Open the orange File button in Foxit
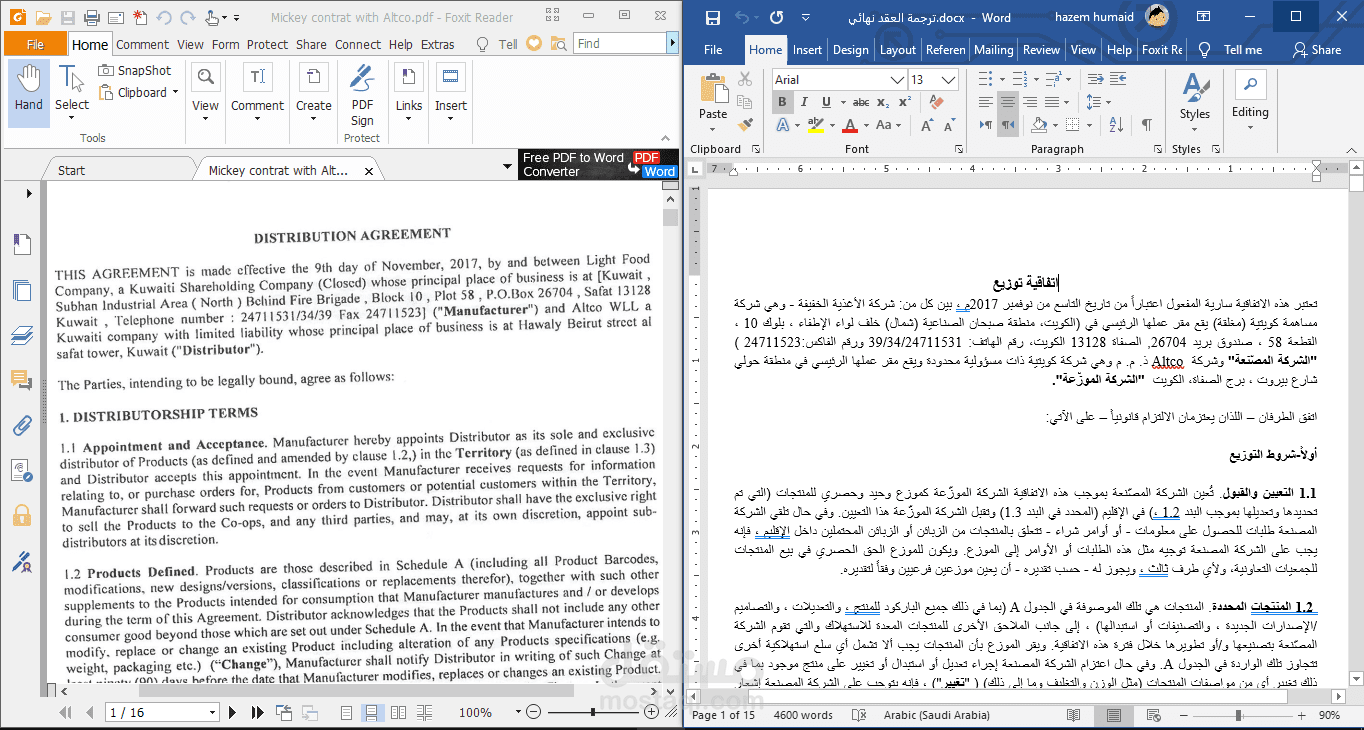Image resolution: width=1364 pixels, height=730 pixels. 35,44
